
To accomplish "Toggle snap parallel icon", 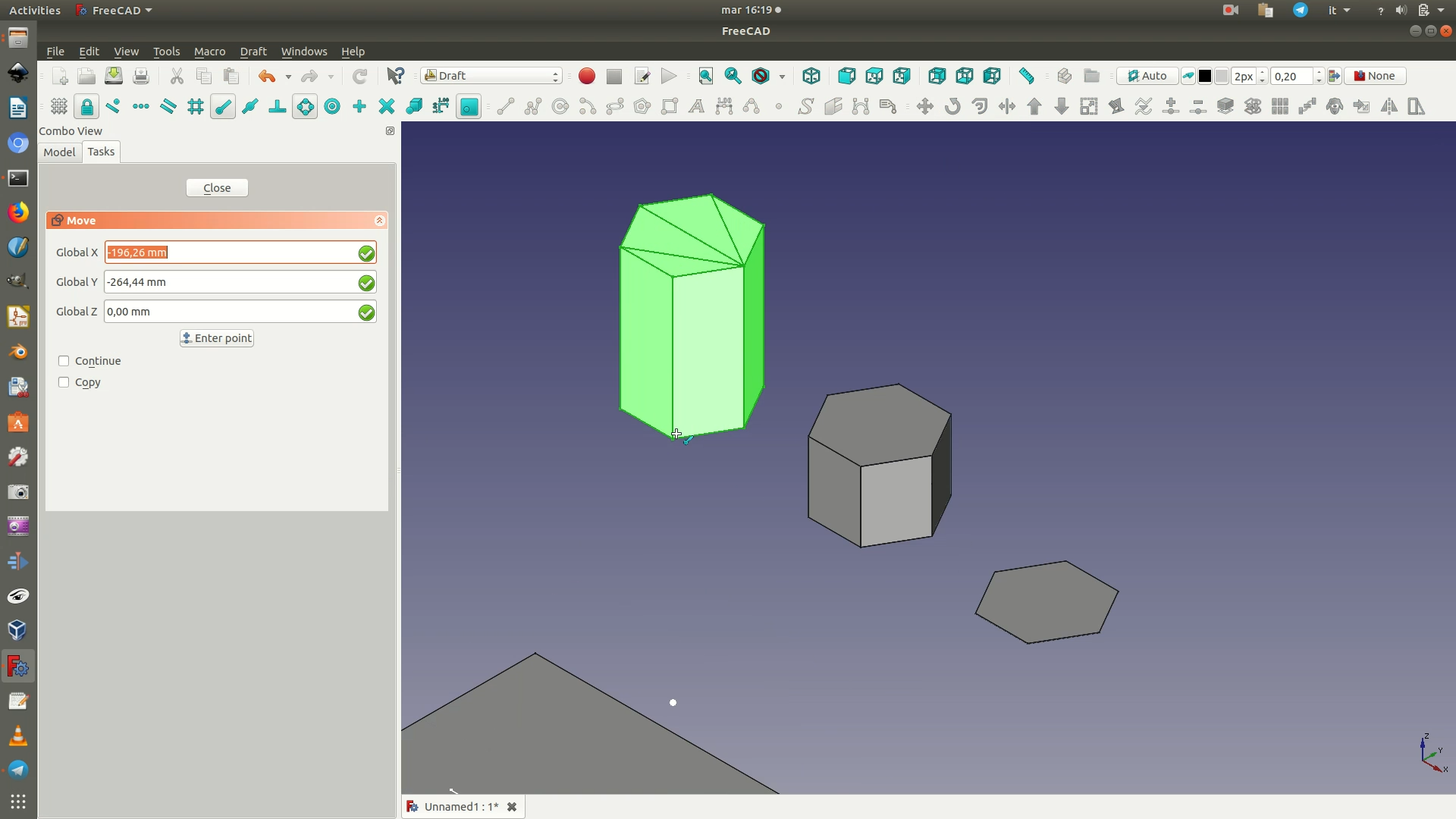I will coord(168,107).
